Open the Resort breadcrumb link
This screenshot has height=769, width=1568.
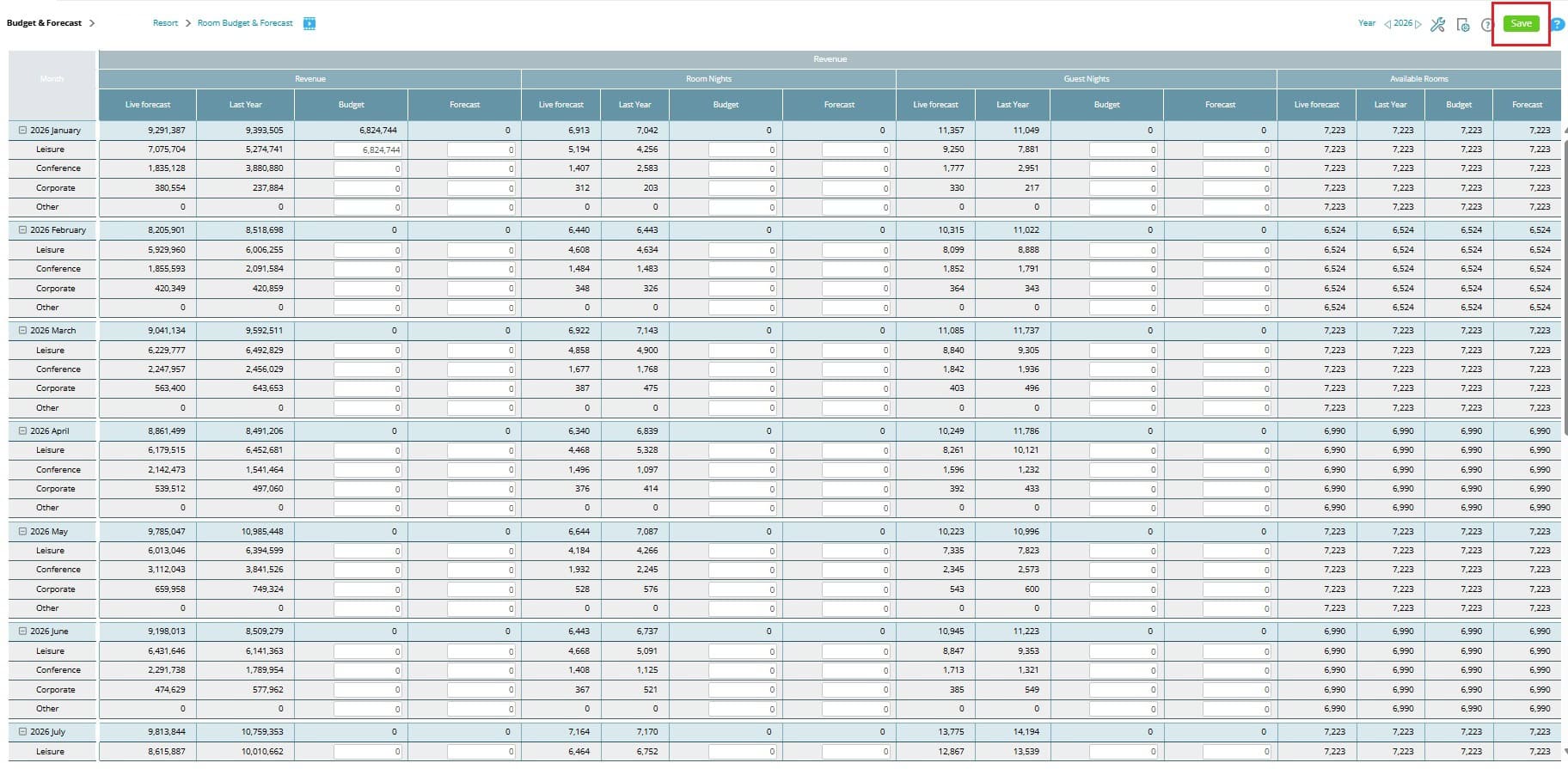(x=165, y=23)
